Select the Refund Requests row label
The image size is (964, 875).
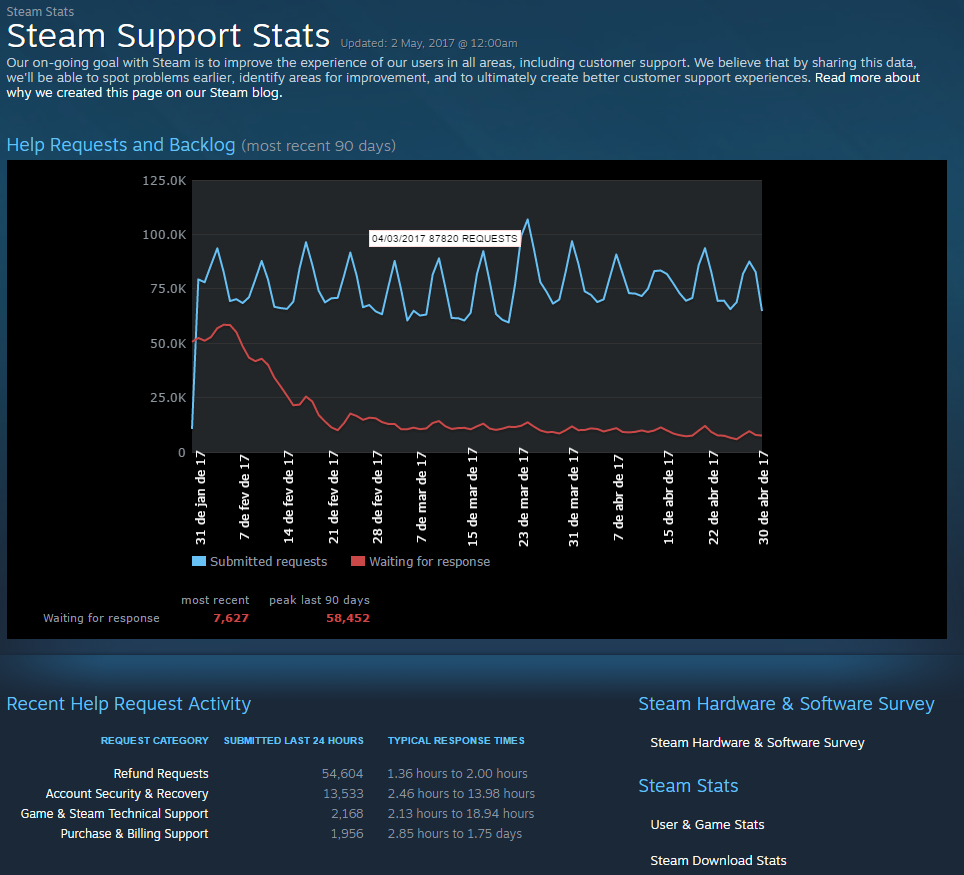[x=161, y=774]
